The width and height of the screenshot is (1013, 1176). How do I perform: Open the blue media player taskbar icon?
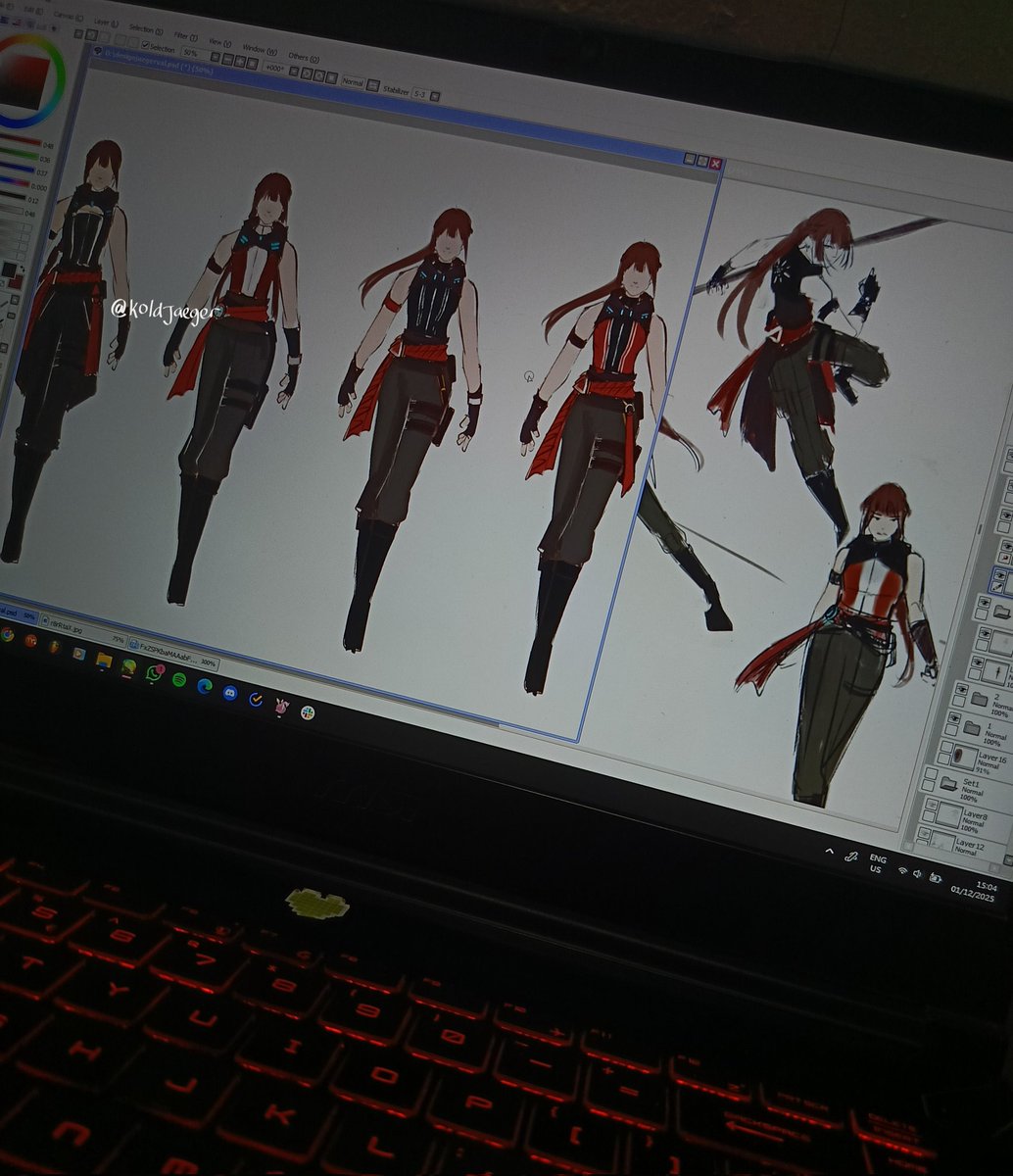(79, 654)
